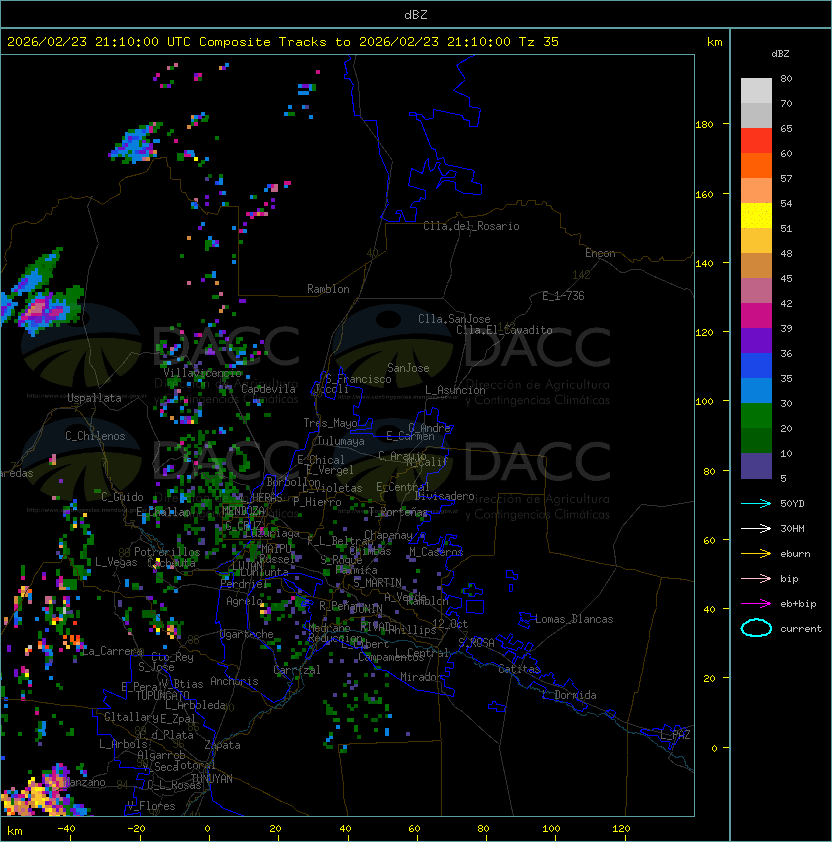Click the Potrerillos place label
The image size is (832, 842).
[x=167, y=552]
